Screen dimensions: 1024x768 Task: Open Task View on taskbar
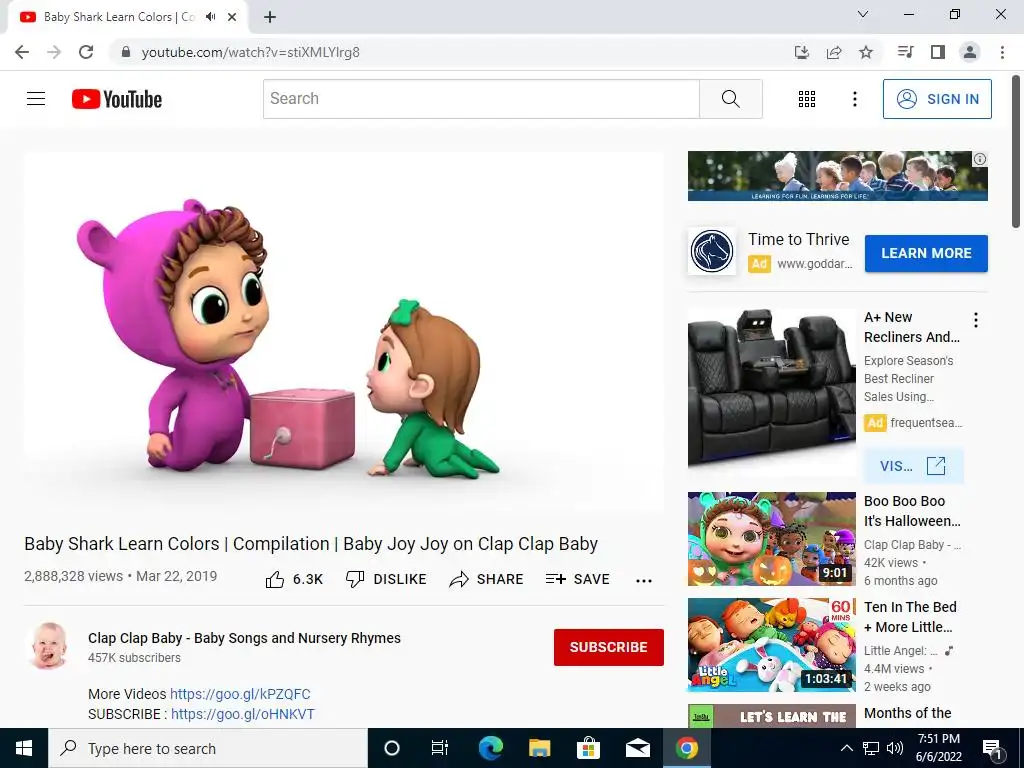(440, 748)
